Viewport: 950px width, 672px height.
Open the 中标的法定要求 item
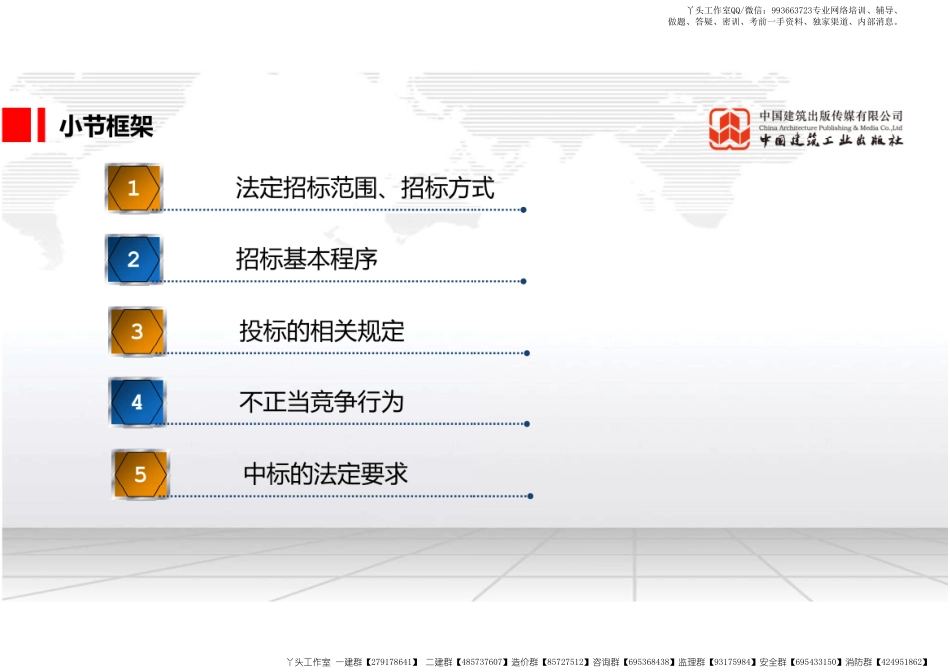click(x=326, y=474)
